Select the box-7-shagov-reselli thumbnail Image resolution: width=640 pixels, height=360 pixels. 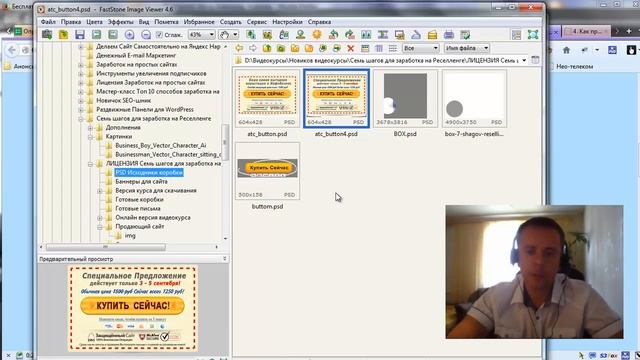click(474, 99)
